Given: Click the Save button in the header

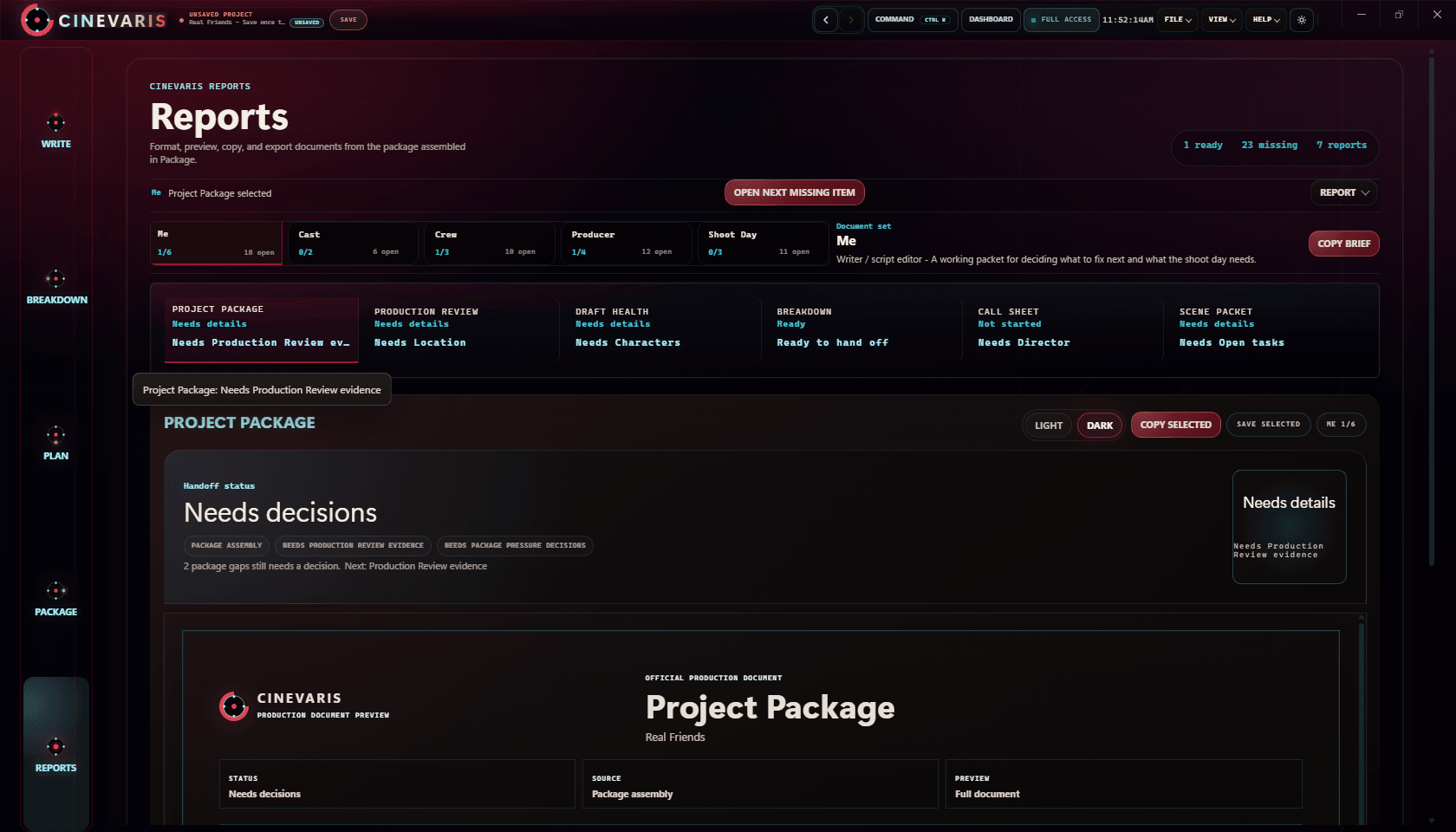Looking at the screenshot, I should point(348,20).
